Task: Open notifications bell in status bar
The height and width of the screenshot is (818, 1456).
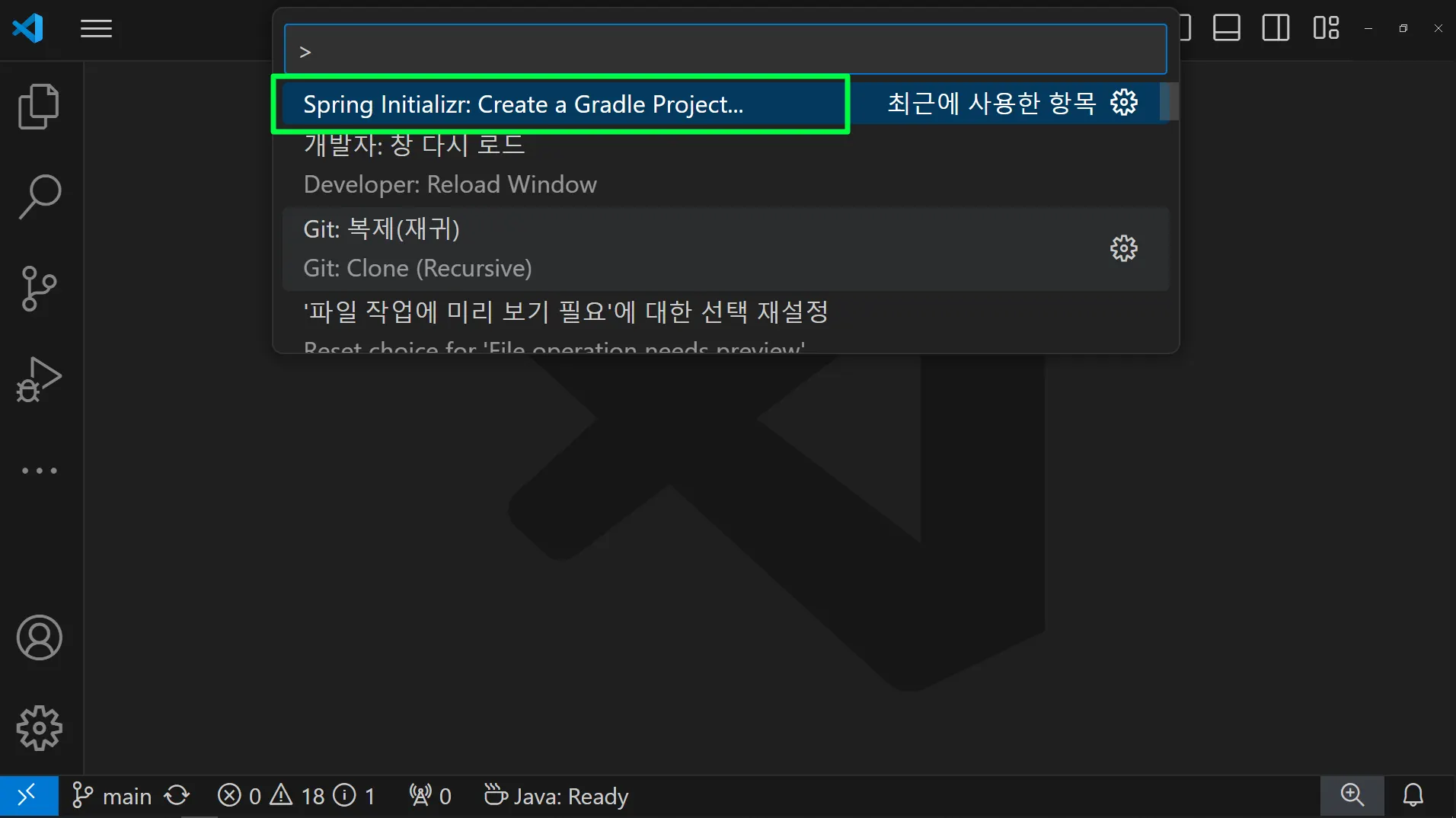Action: coord(1413,795)
